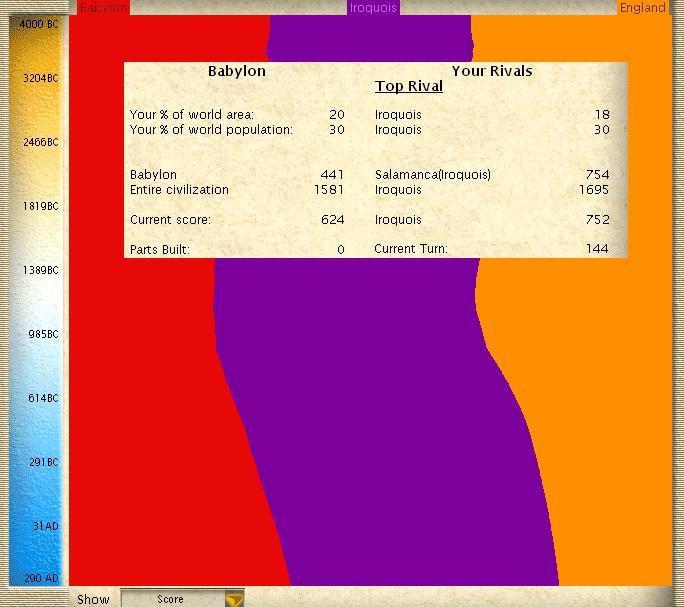Open the Show Score dropdown arrow

233,599
